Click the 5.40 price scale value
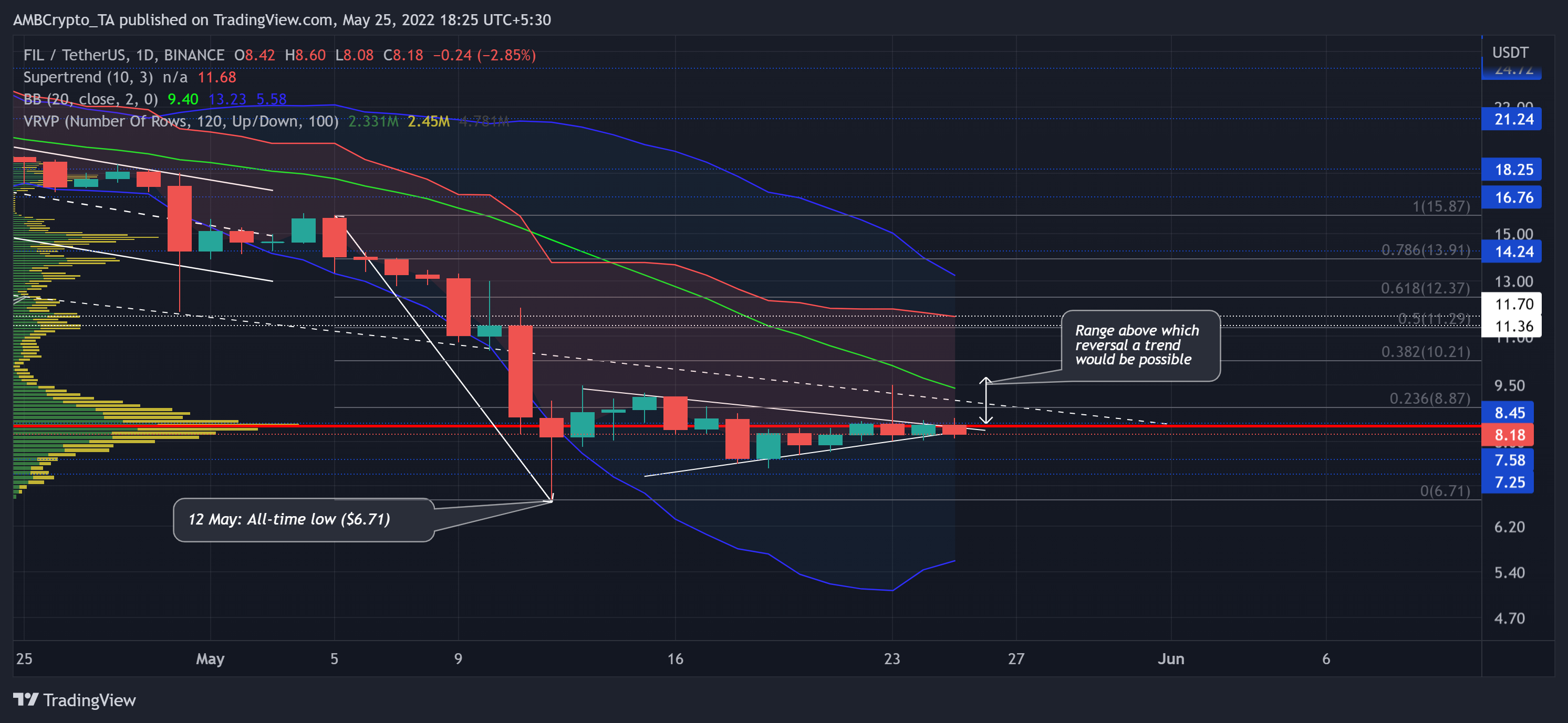Viewport: 1568px width, 723px height. [x=1510, y=572]
